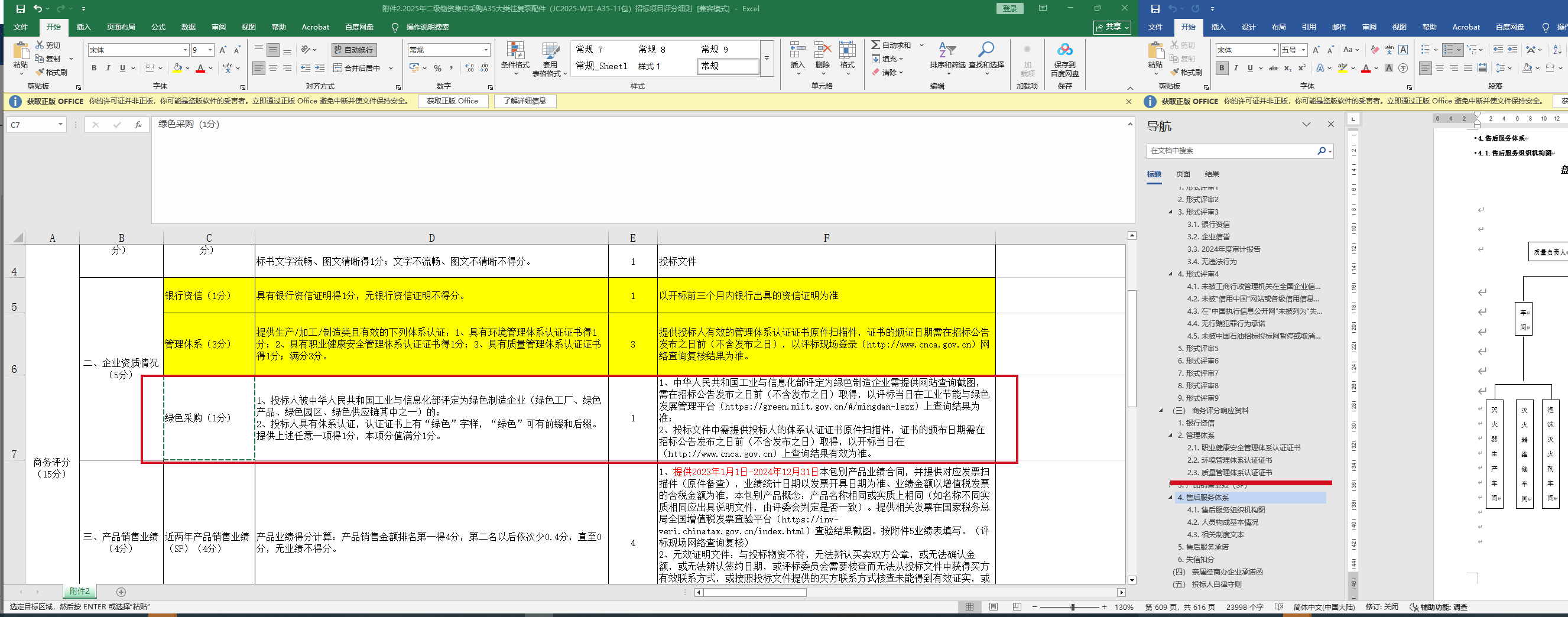The image size is (1568, 617).
Task: Toggle Italic in the Word font group
Action: (x=1236, y=68)
